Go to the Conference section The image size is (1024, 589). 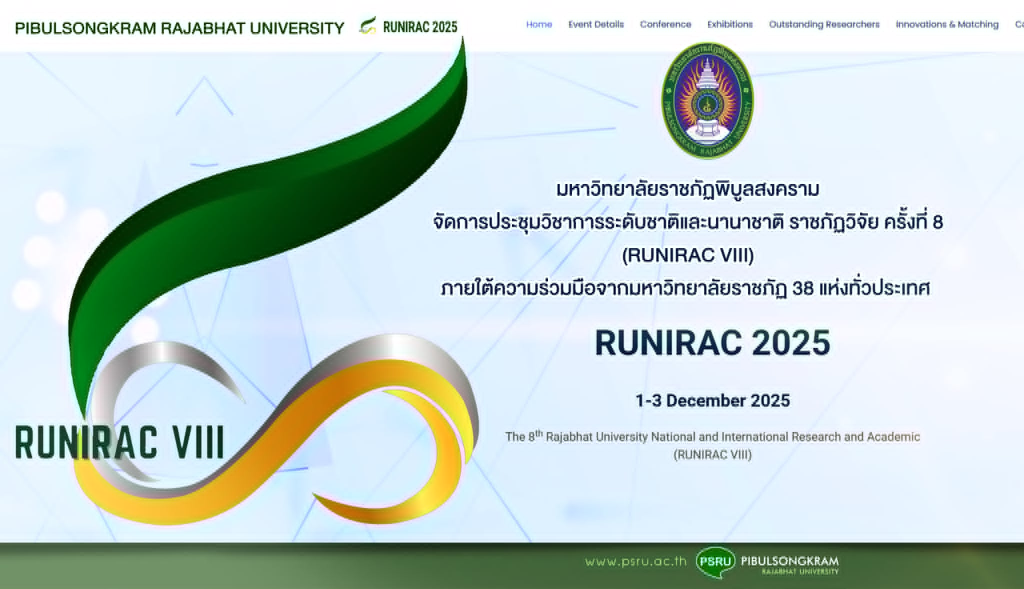665,24
